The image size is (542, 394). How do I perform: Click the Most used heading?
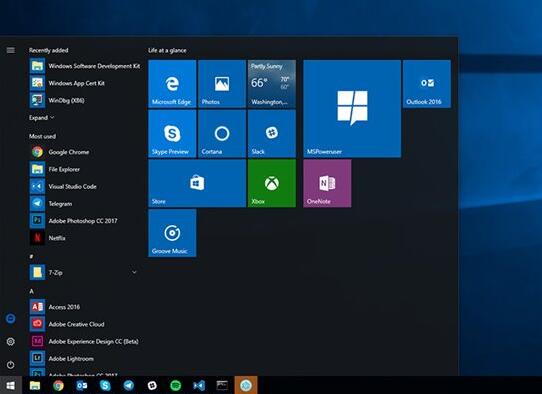pyautogui.click(x=42, y=136)
